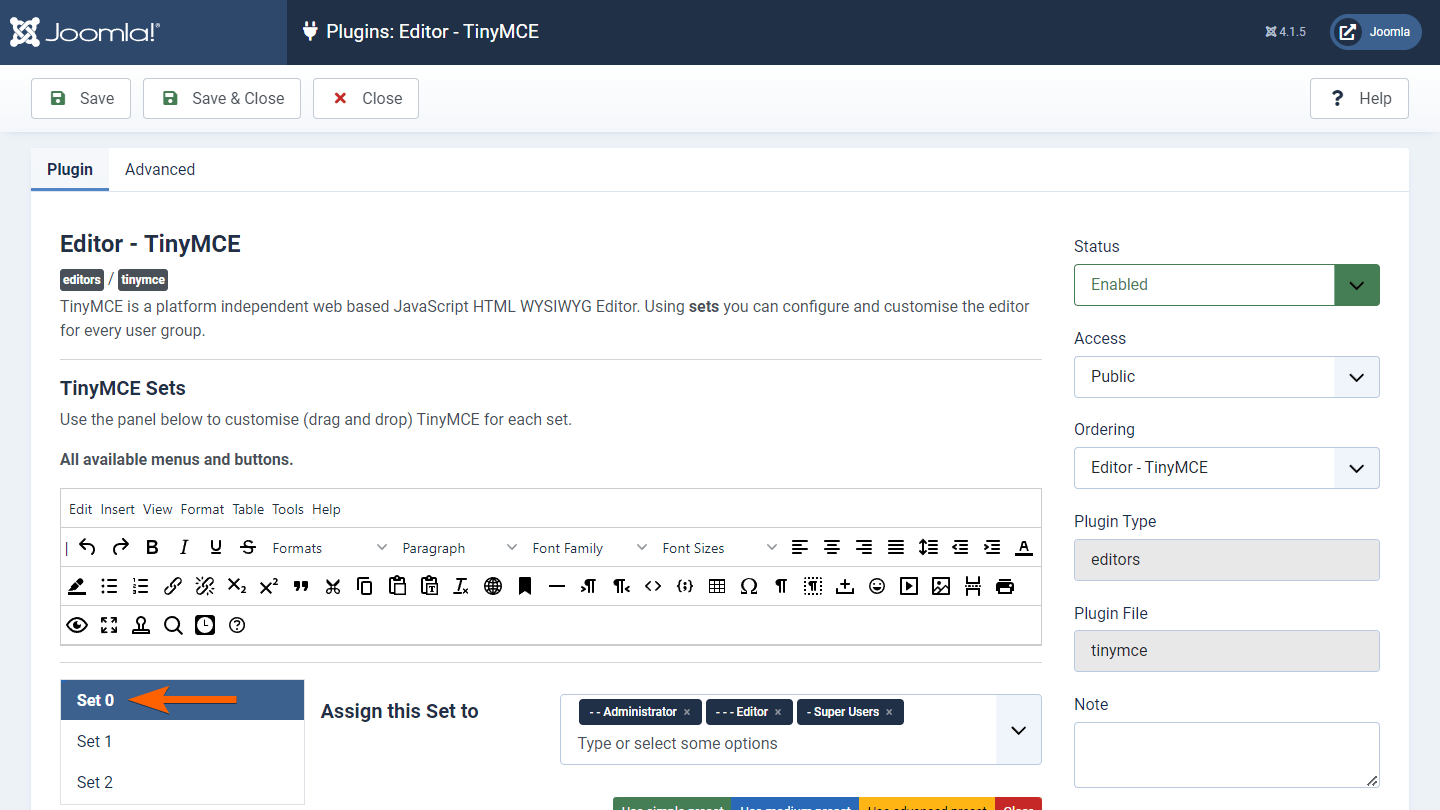
Task: Click the Bullet List icon
Action: (109, 586)
